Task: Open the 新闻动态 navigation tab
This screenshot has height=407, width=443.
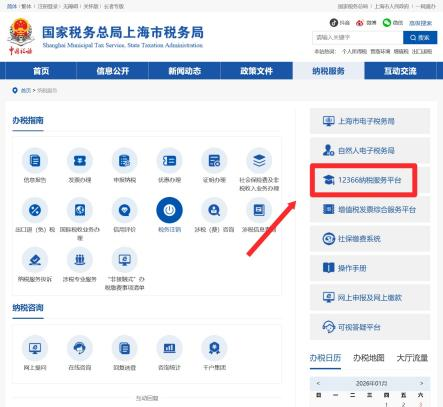Action: tap(184, 71)
